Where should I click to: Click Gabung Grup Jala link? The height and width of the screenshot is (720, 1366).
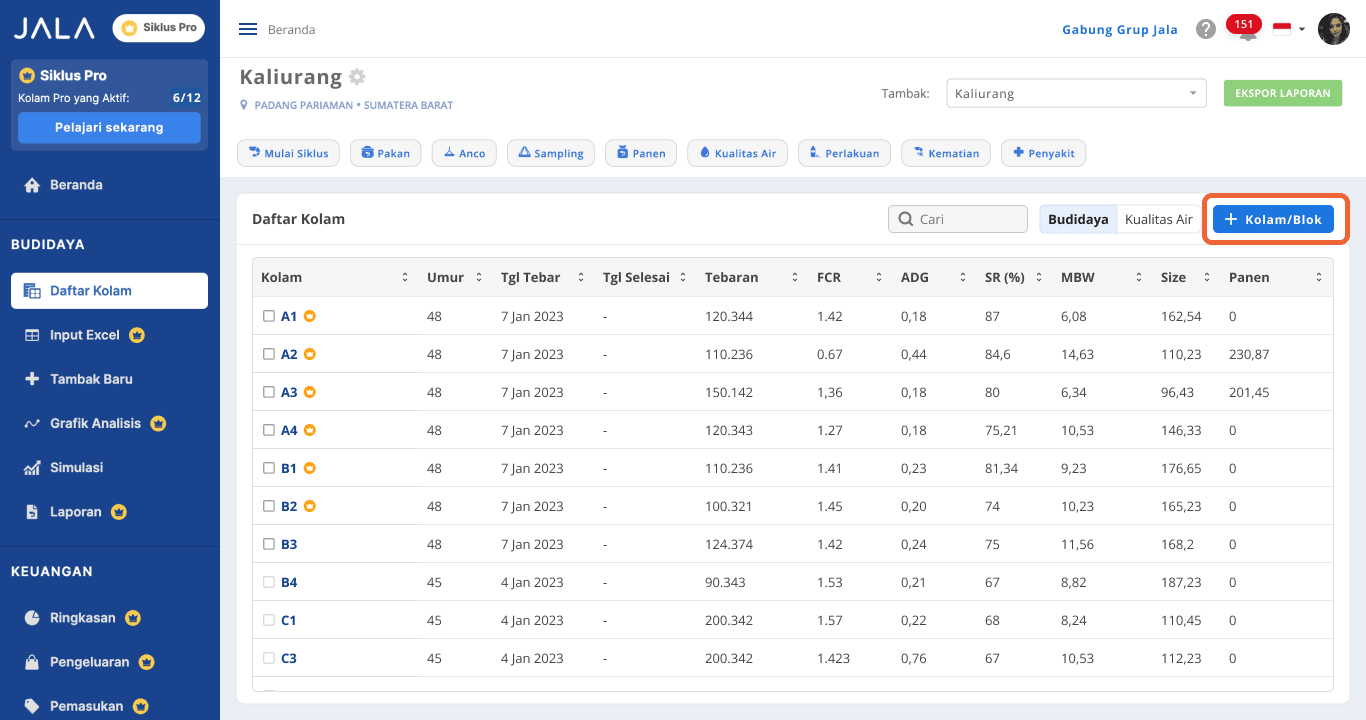(x=1120, y=29)
